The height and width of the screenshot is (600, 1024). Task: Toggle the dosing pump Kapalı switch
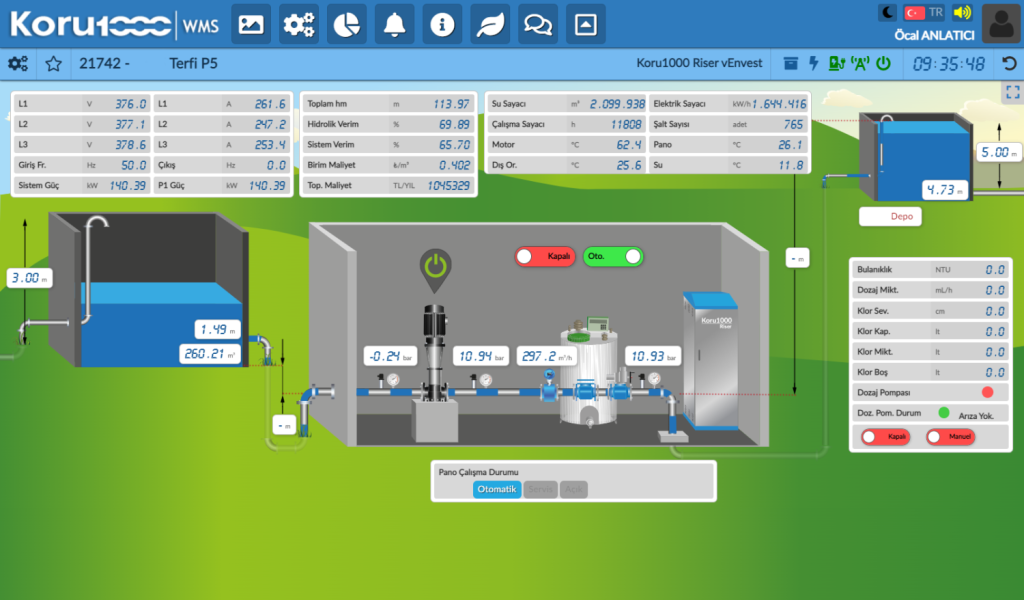point(886,437)
